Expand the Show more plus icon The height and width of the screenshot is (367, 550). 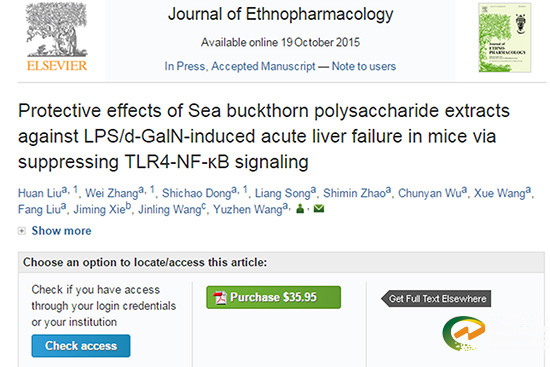tap(22, 231)
